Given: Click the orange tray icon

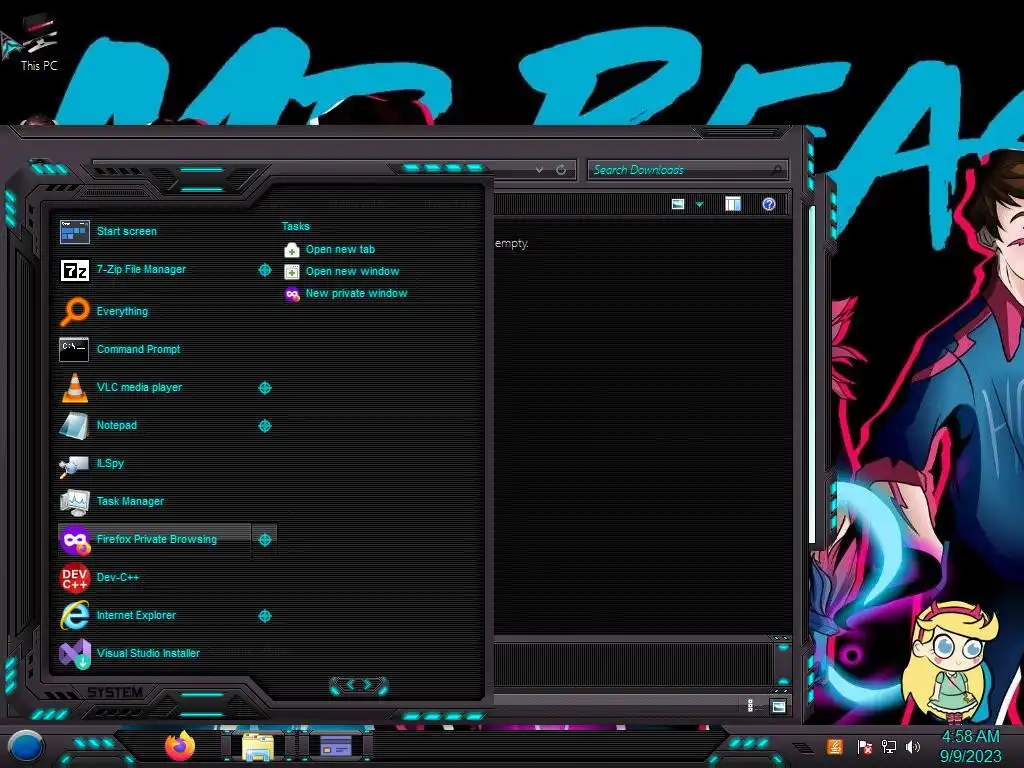Looking at the screenshot, I should tap(835, 746).
